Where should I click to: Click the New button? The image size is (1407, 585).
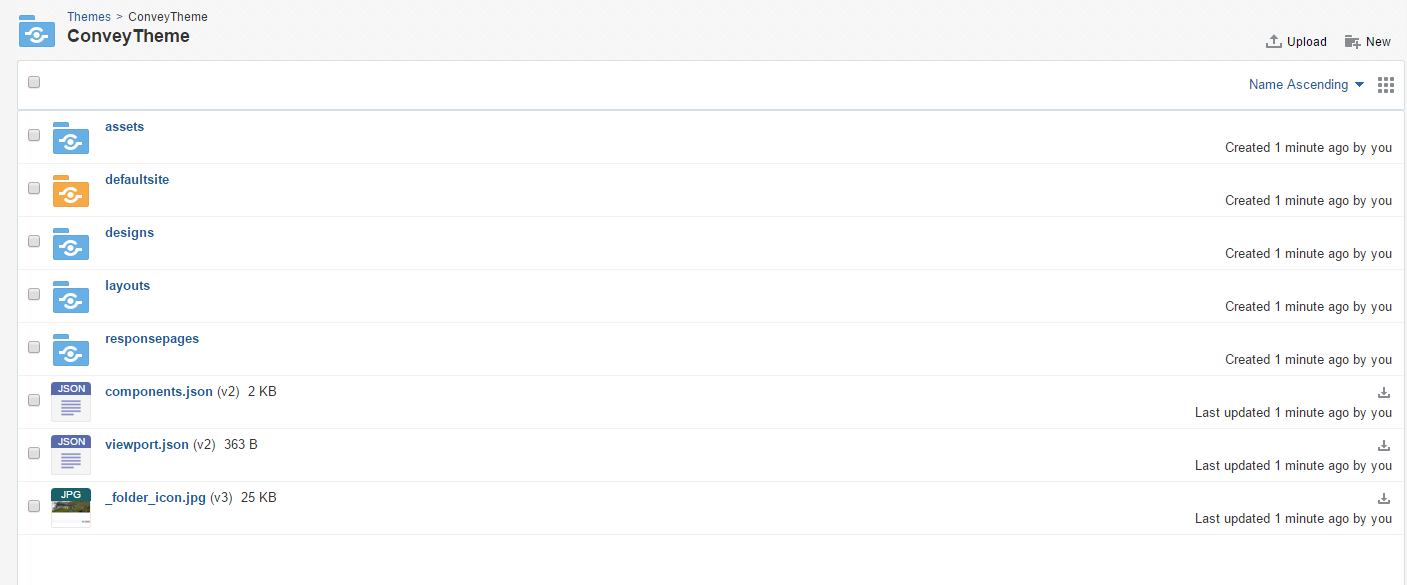click(1367, 42)
